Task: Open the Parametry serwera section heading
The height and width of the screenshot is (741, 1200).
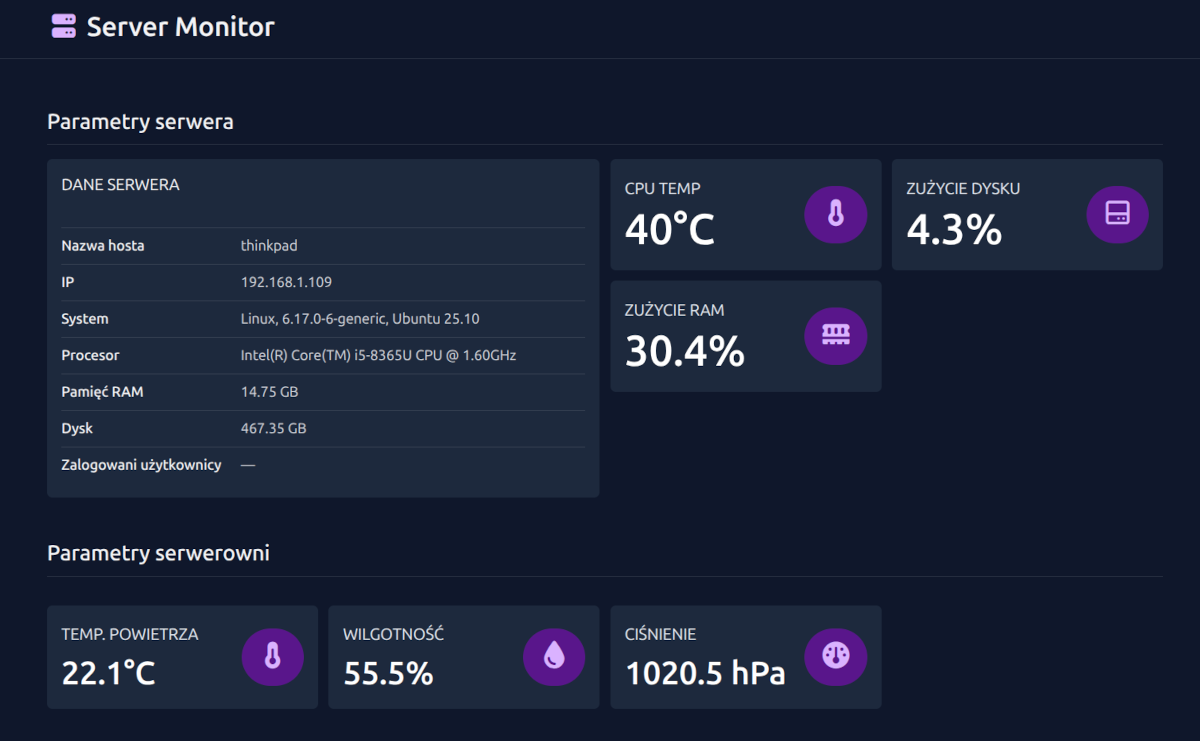Action: 139,121
